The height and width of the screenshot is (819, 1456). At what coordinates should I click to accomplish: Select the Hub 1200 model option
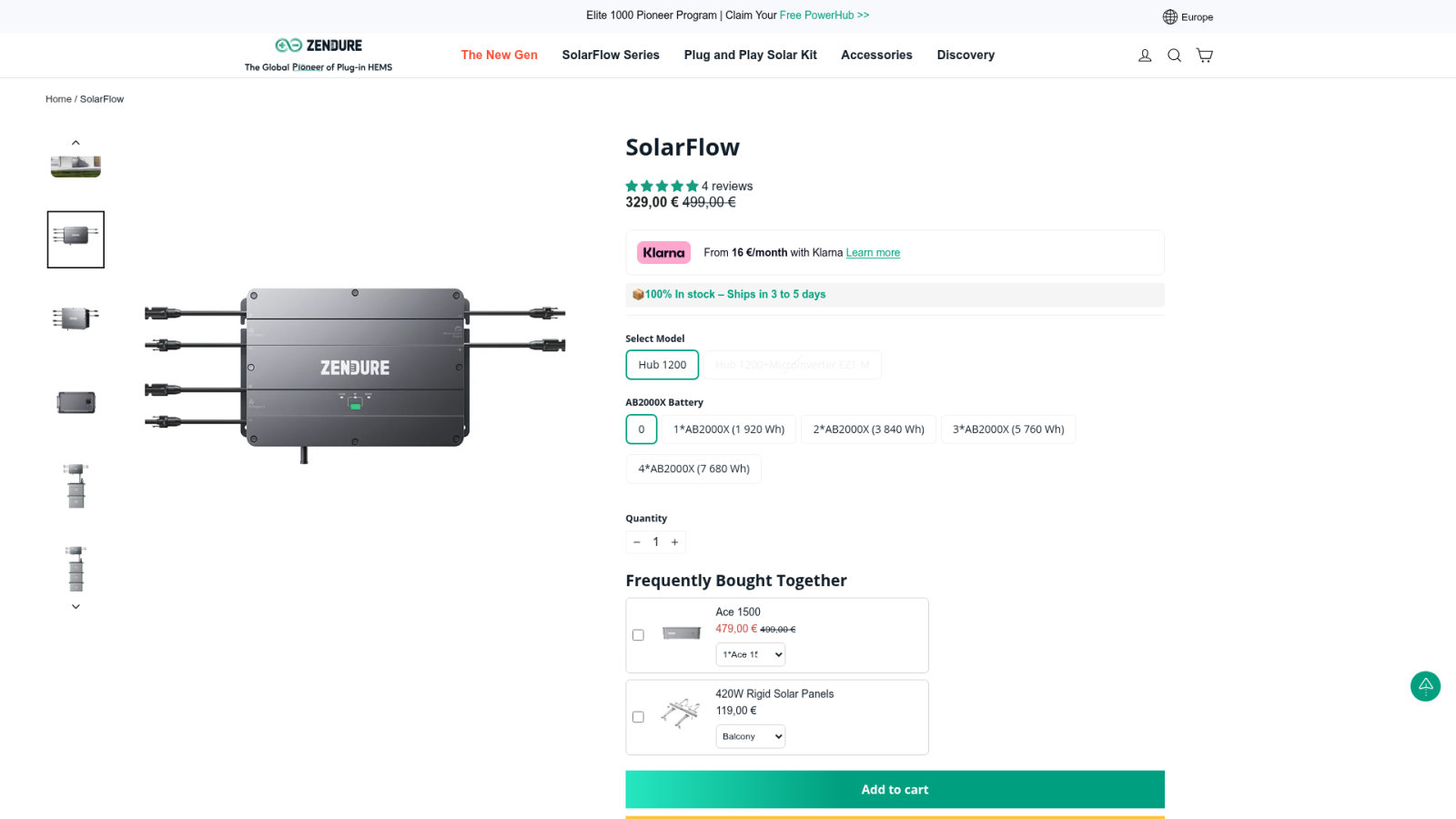pos(662,365)
